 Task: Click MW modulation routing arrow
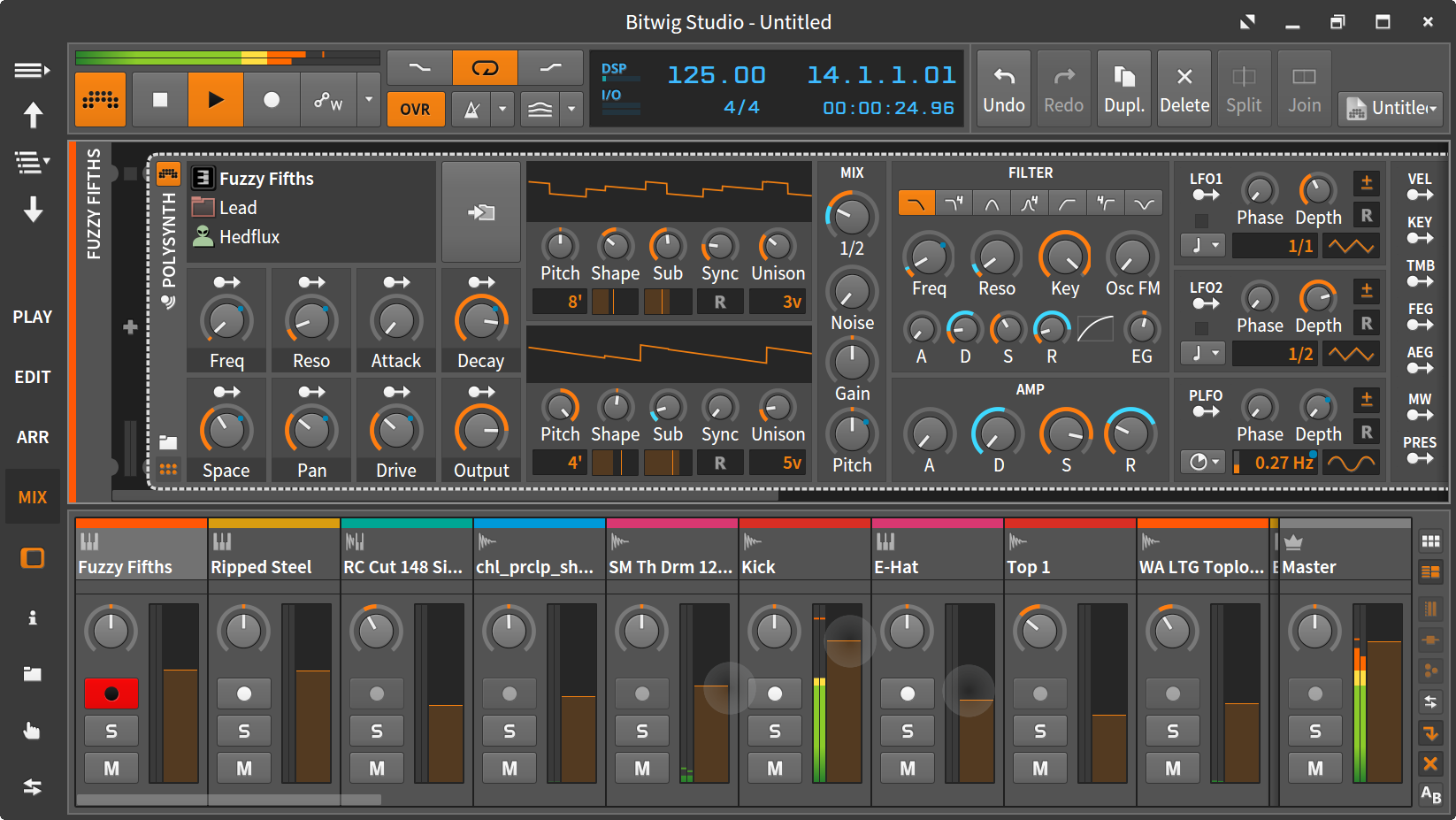point(1420,415)
